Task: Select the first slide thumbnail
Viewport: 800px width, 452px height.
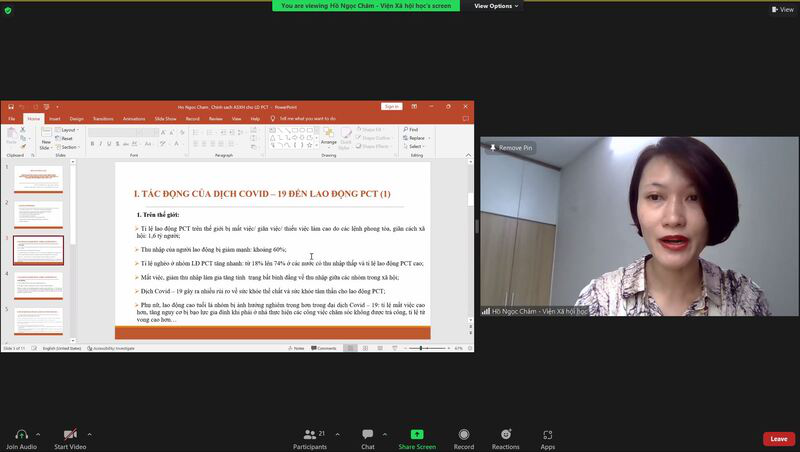Action: click(38, 180)
